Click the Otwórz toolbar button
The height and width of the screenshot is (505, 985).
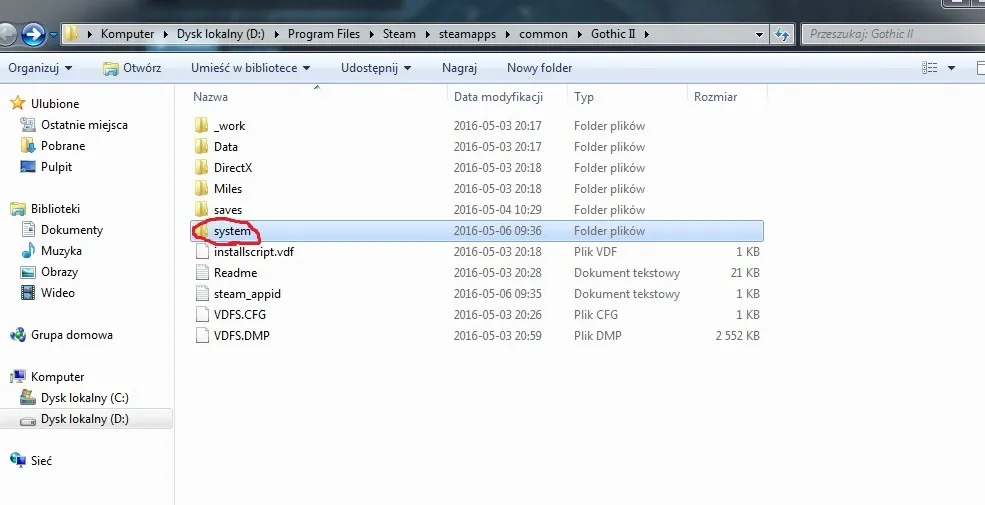pyautogui.click(x=132, y=68)
